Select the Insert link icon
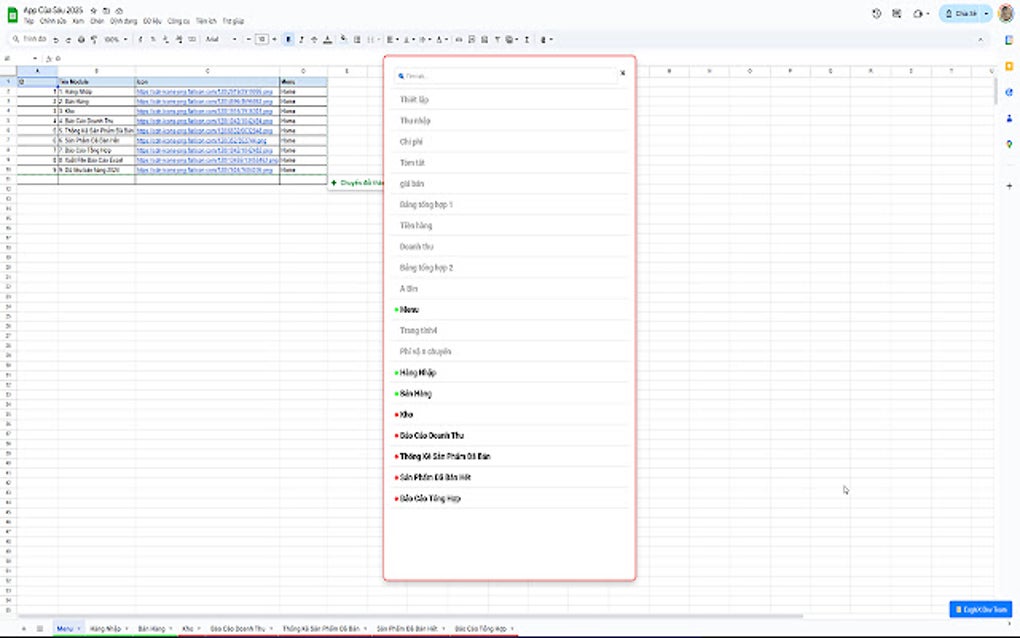The image size is (1020, 638). [x=457, y=40]
